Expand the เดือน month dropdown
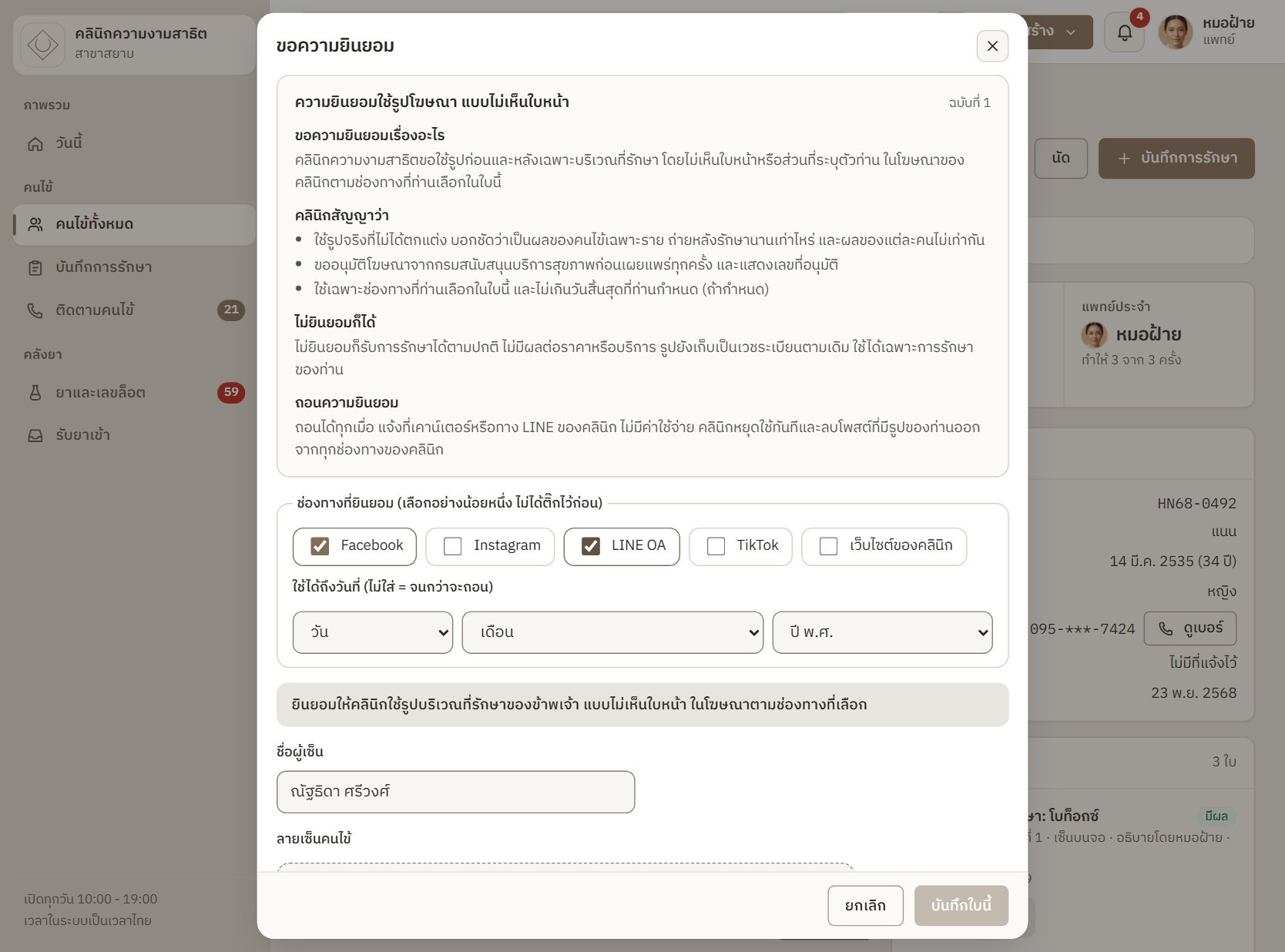 pos(612,632)
